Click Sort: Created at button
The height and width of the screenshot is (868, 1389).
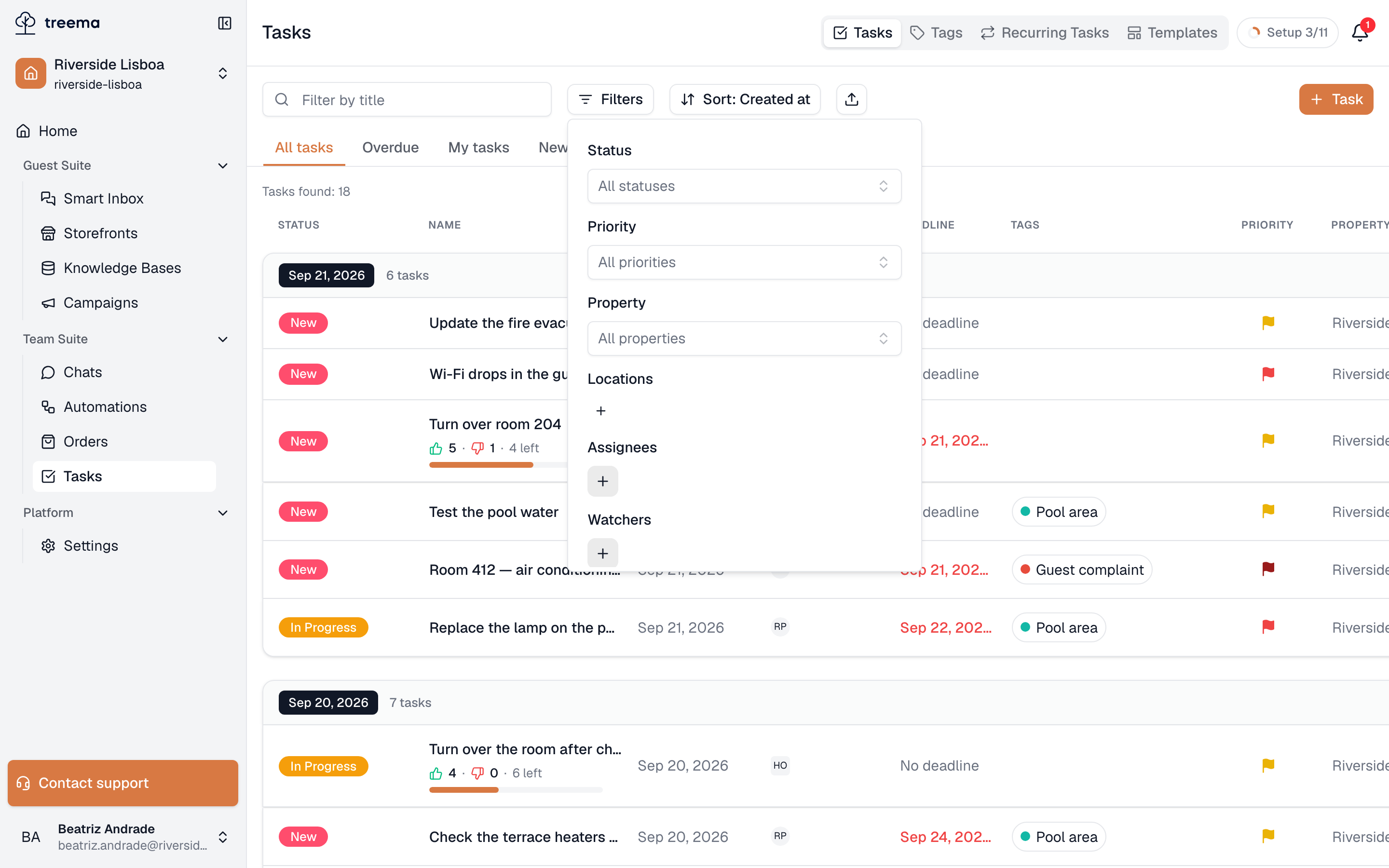745,99
